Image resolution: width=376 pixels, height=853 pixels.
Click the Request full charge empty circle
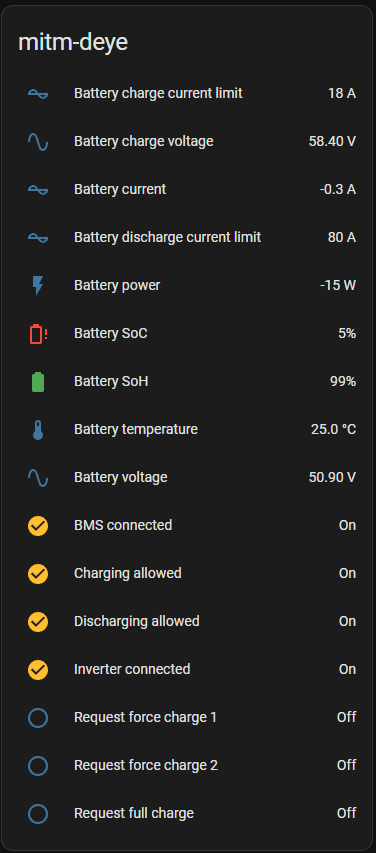coord(38,813)
